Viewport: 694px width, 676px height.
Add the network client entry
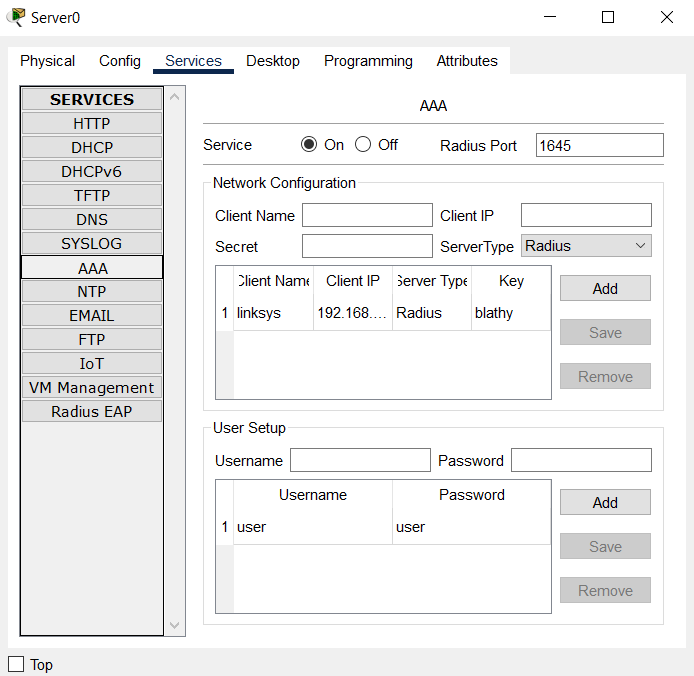point(605,289)
